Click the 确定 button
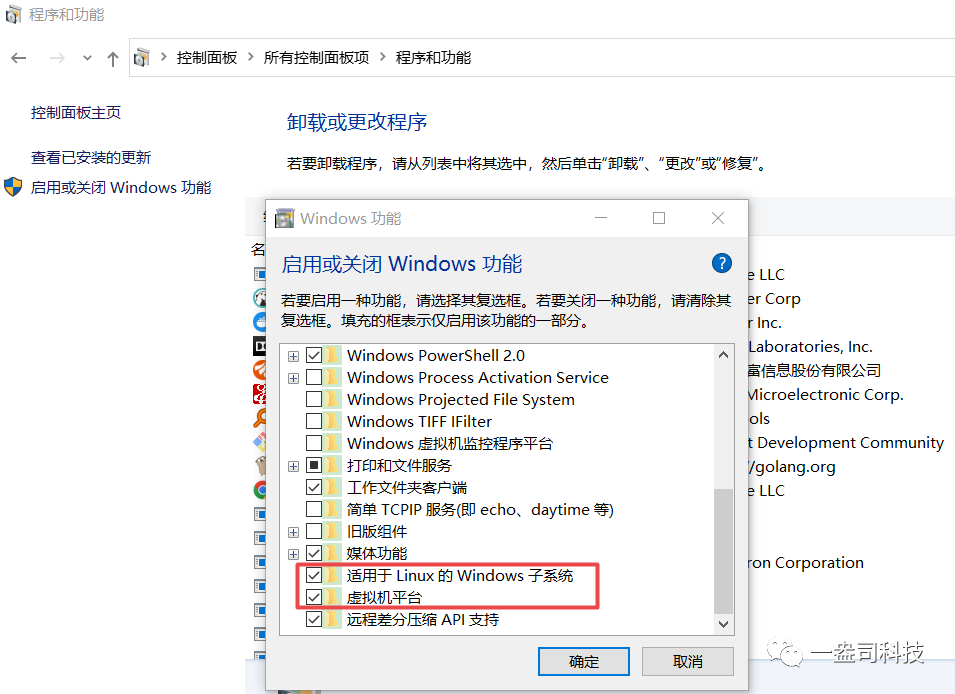 click(x=583, y=661)
